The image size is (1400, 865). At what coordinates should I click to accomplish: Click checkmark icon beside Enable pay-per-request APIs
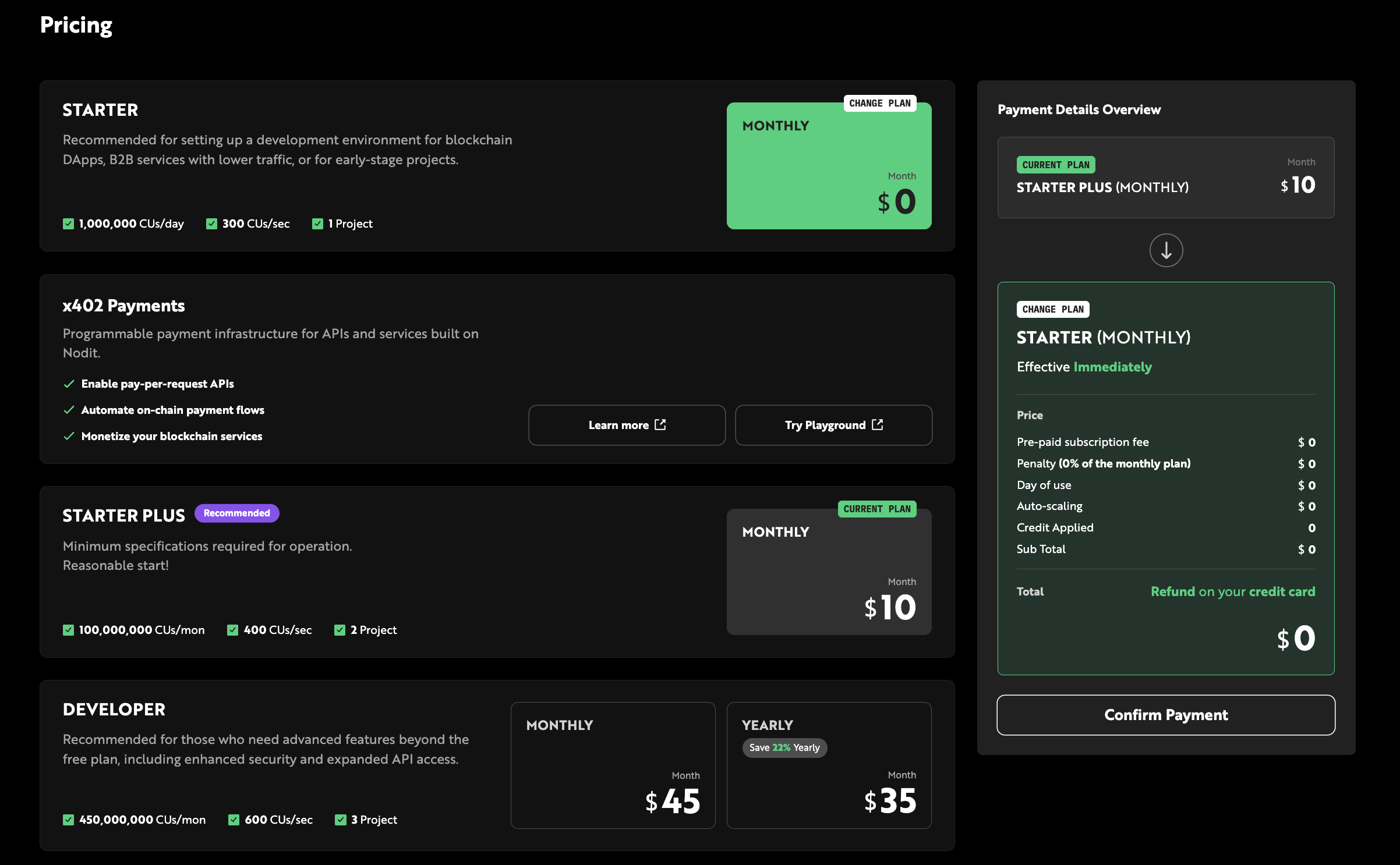69,384
